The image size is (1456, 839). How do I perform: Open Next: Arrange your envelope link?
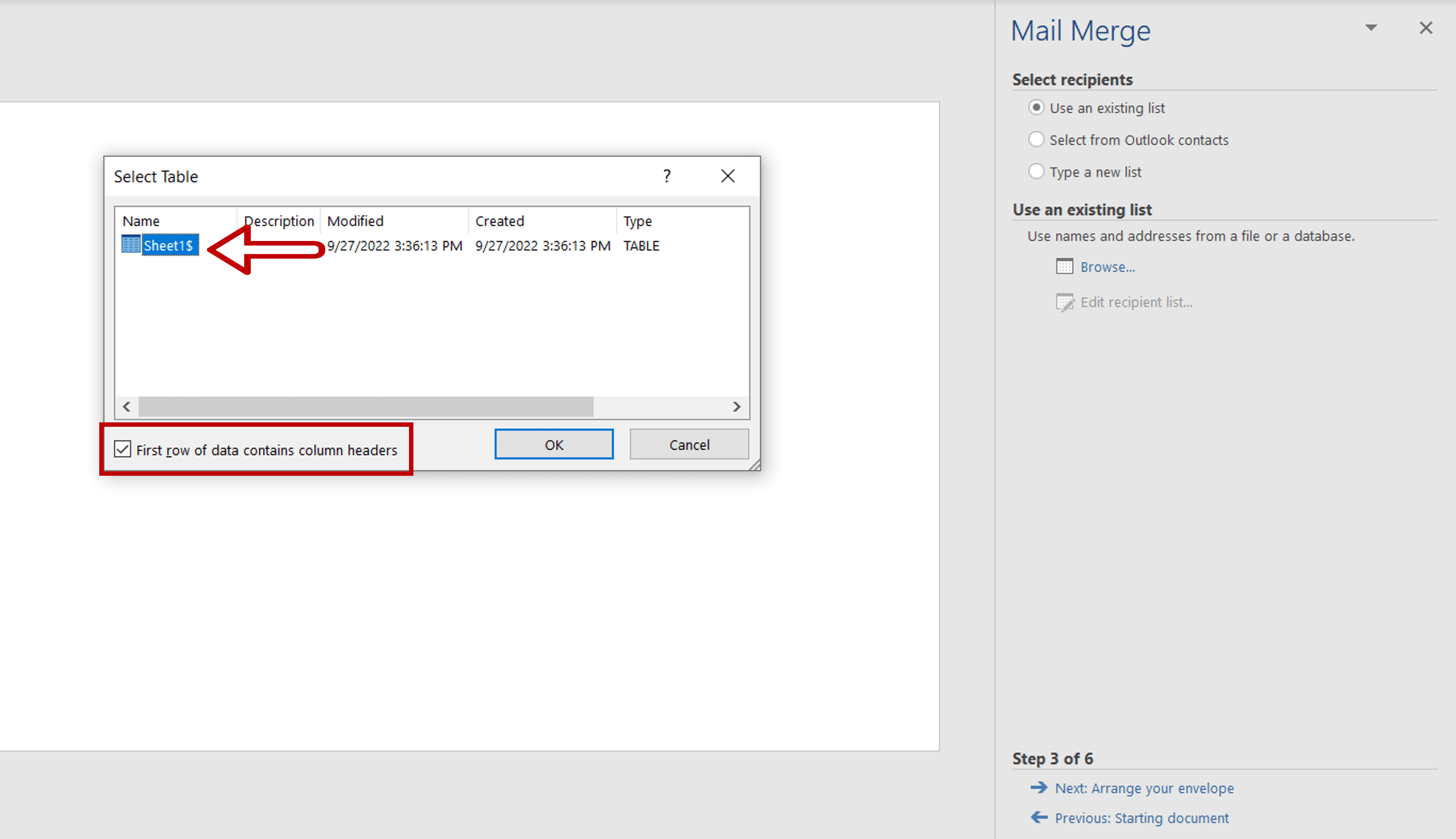click(x=1144, y=788)
